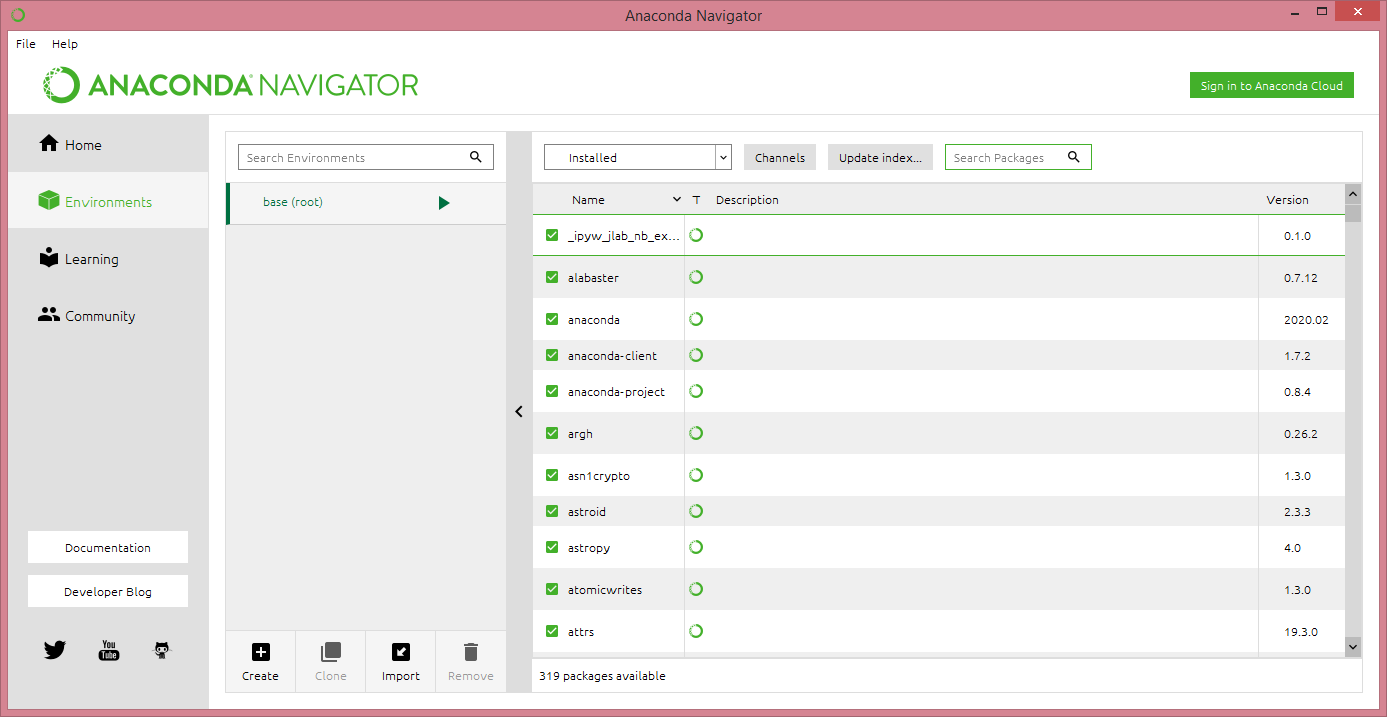
Task: Uncheck the atomicwrites package checkbox
Action: 552,589
